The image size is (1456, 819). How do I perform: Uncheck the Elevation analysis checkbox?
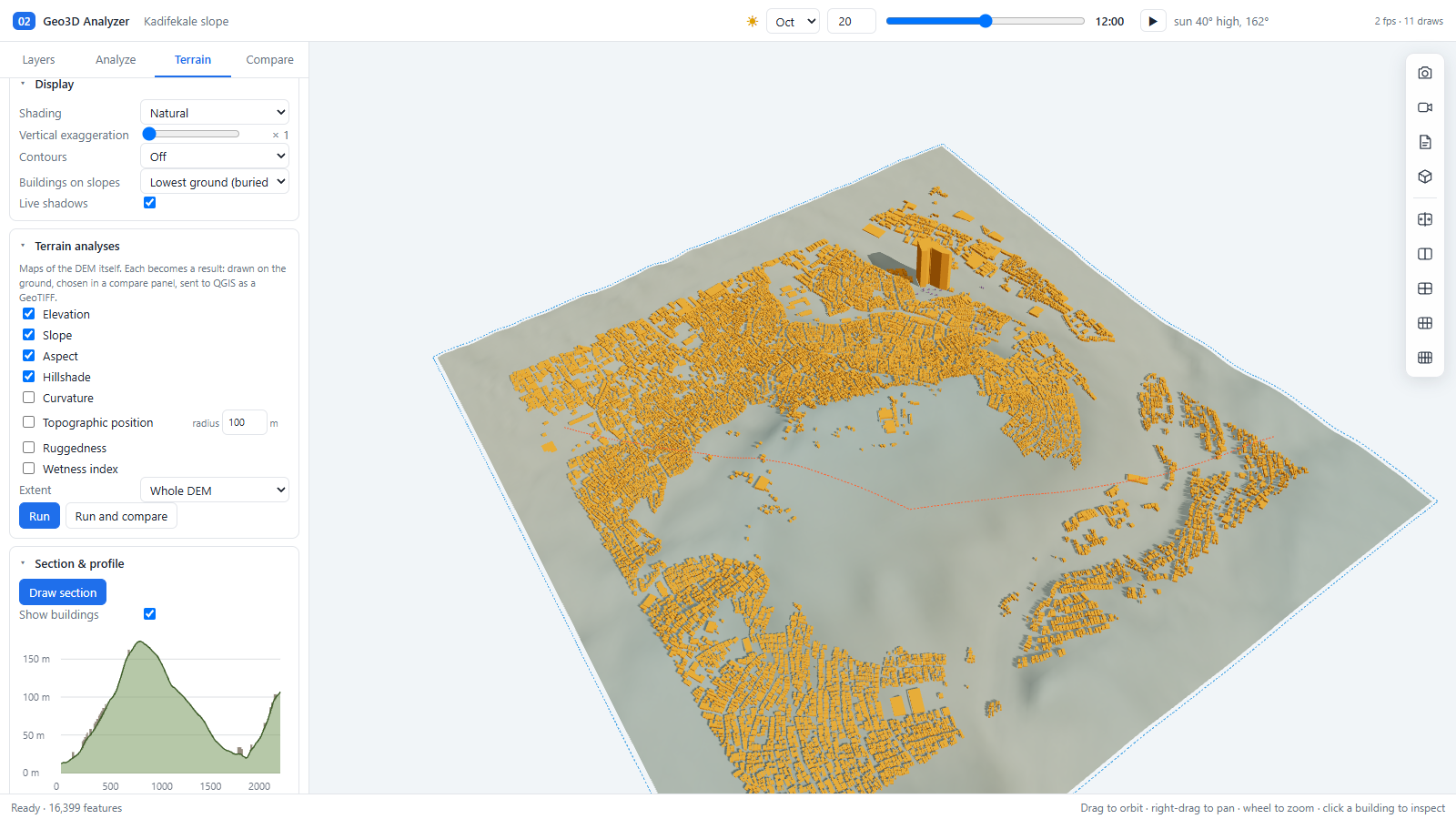[x=29, y=314]
